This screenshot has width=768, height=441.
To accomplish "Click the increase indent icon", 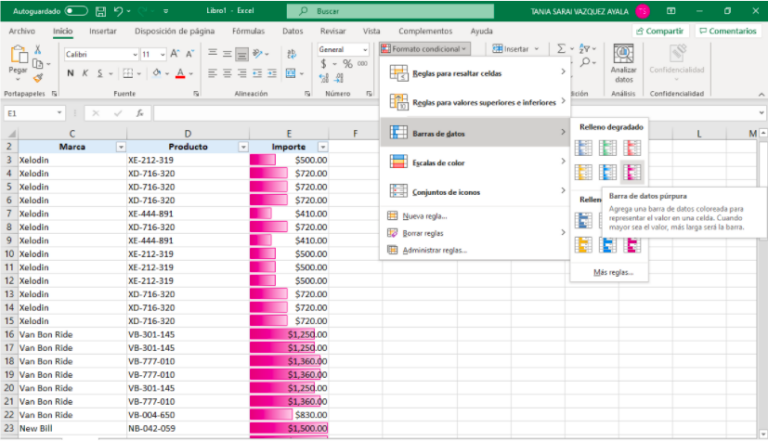I will click(272, 74).
